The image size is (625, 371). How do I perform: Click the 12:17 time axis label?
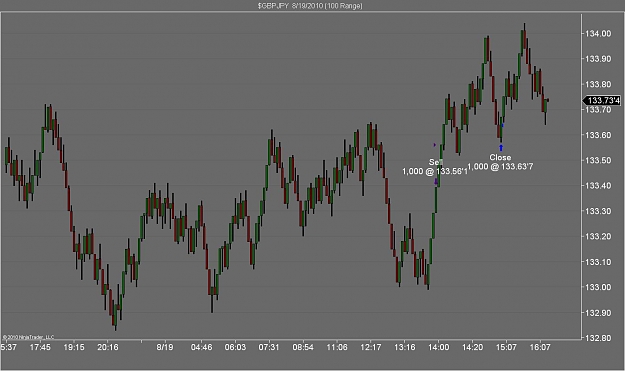click(x=371, y=347)
